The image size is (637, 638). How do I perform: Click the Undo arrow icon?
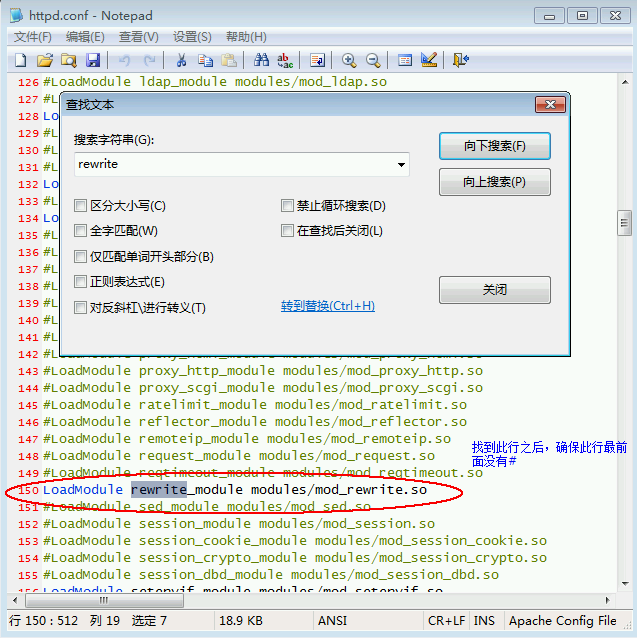(124, 60)
